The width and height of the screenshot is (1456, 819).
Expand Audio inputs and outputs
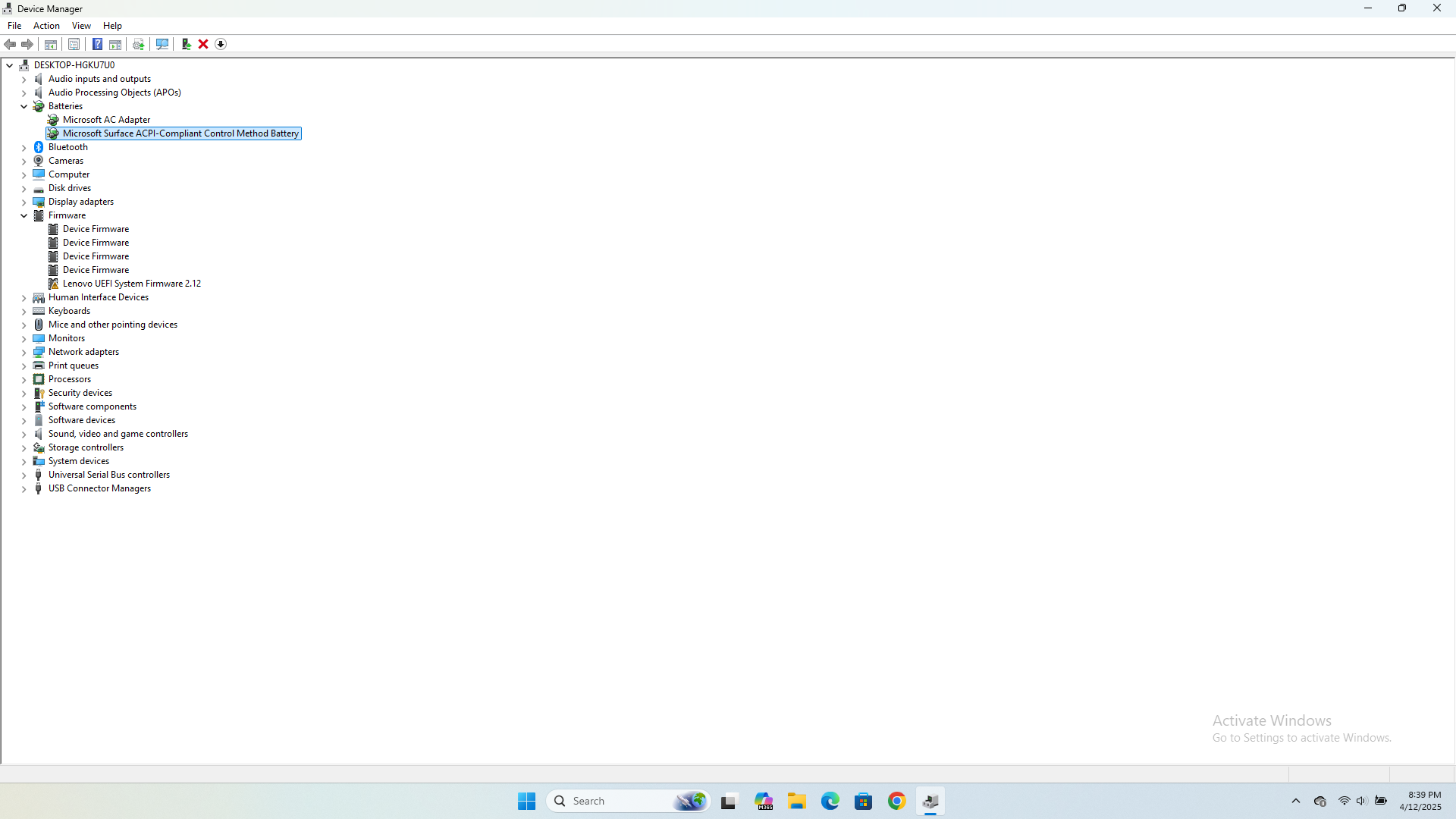pos(24,79)
